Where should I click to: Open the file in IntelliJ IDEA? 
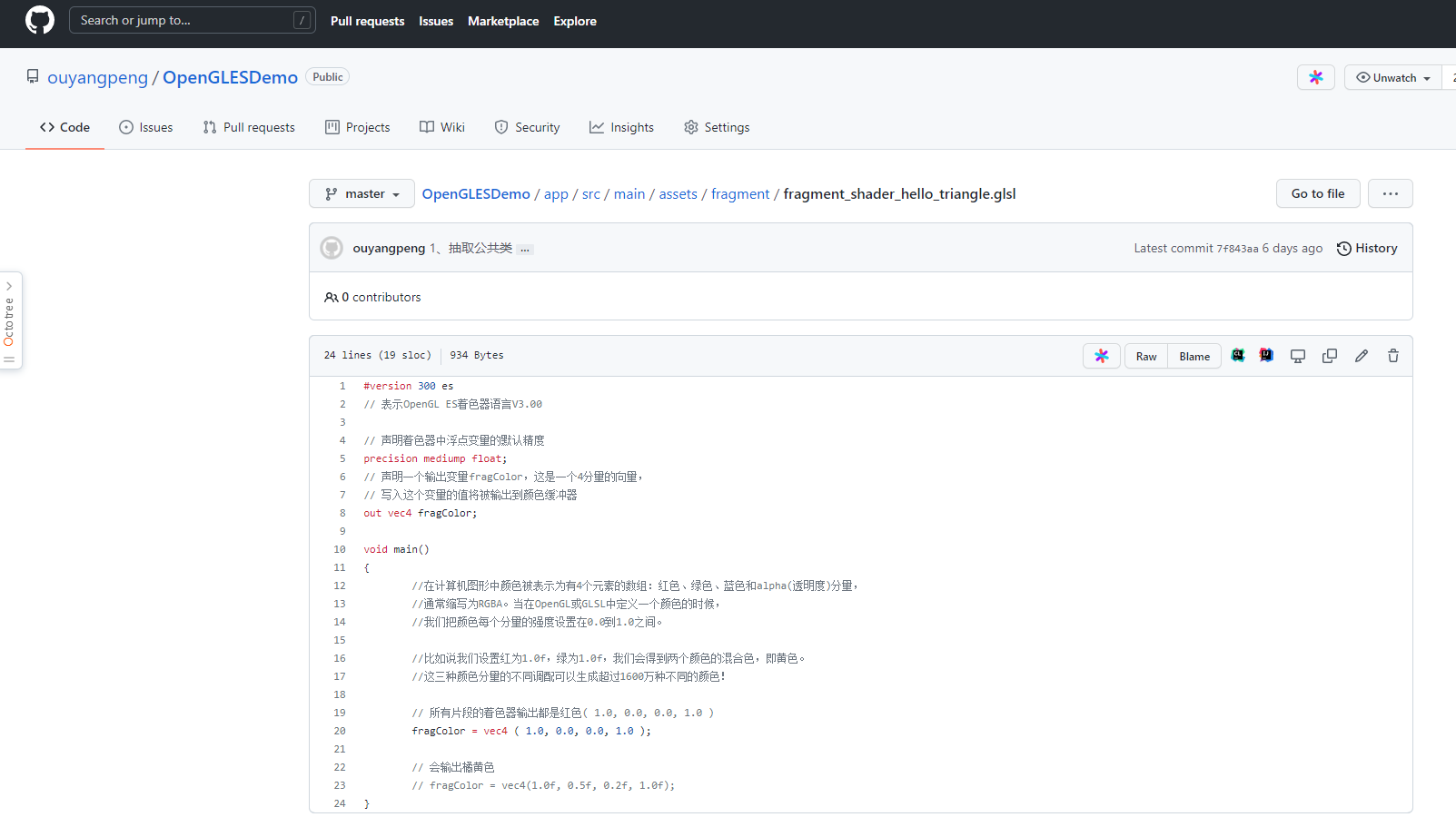click(1265, 356)
